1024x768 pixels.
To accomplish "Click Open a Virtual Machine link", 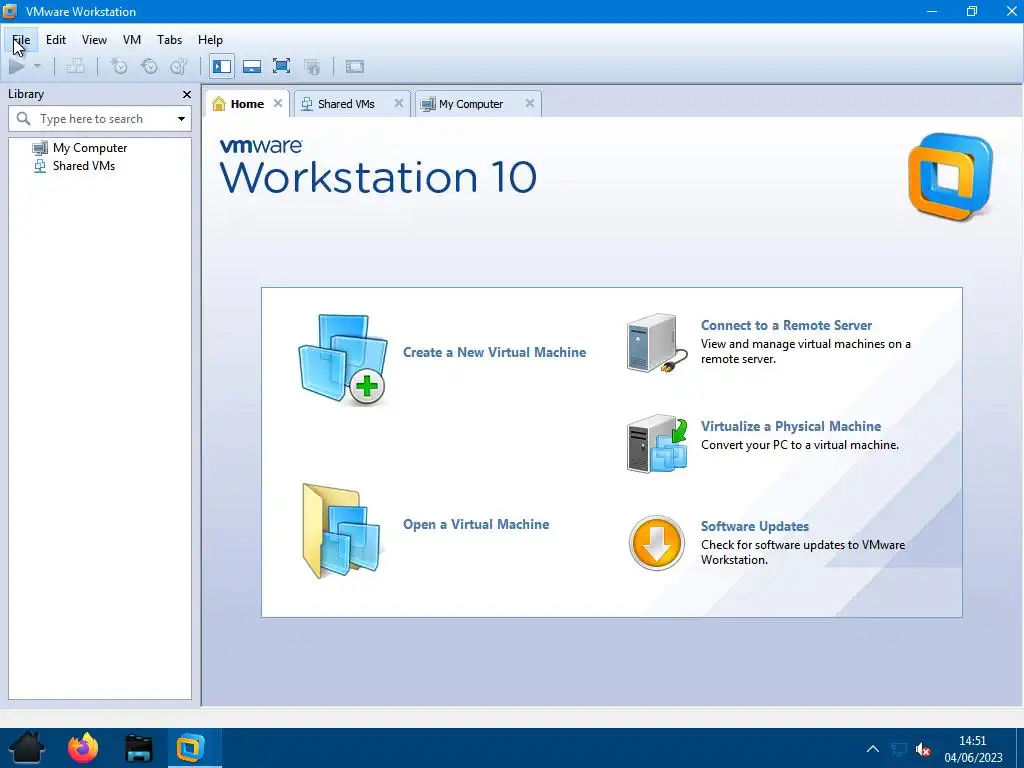I will tap(476, 524).
